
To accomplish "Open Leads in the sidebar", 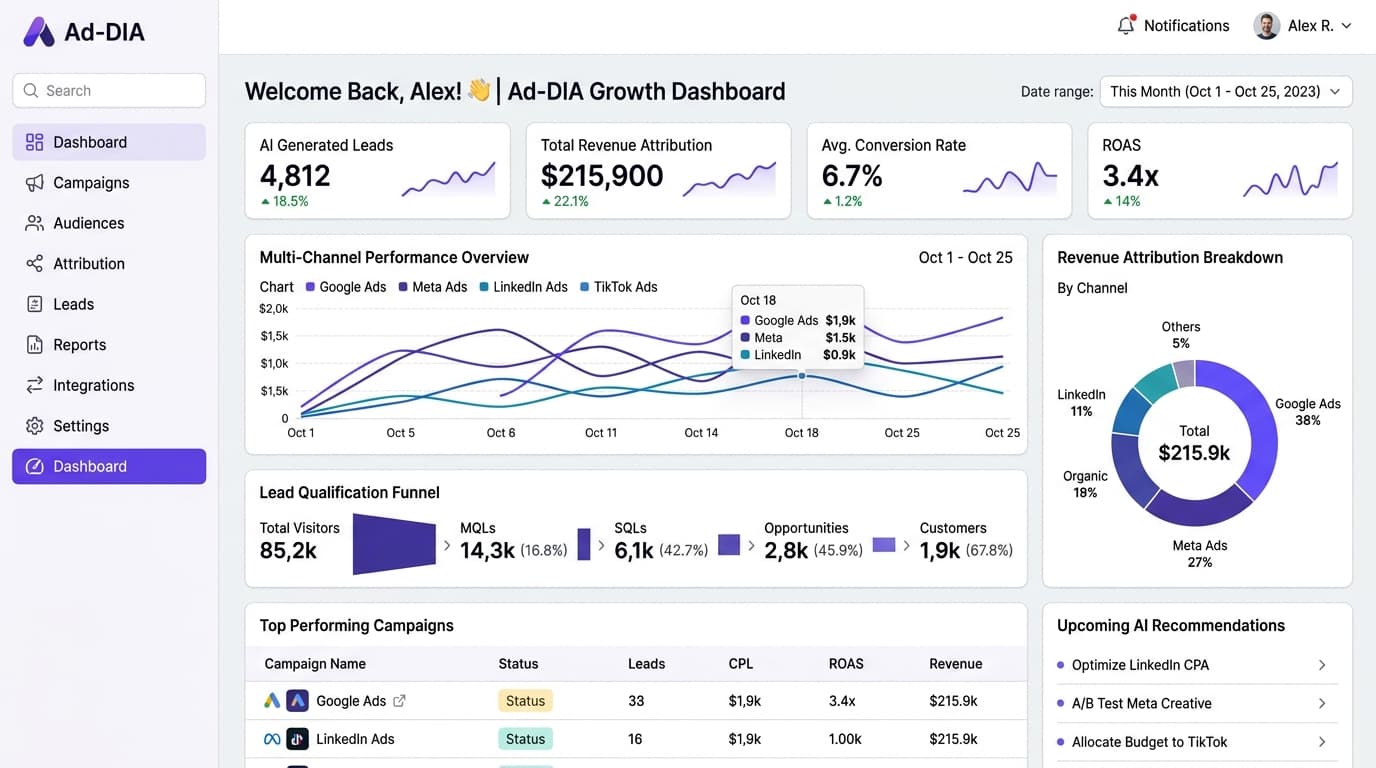I will click(109, 304).
